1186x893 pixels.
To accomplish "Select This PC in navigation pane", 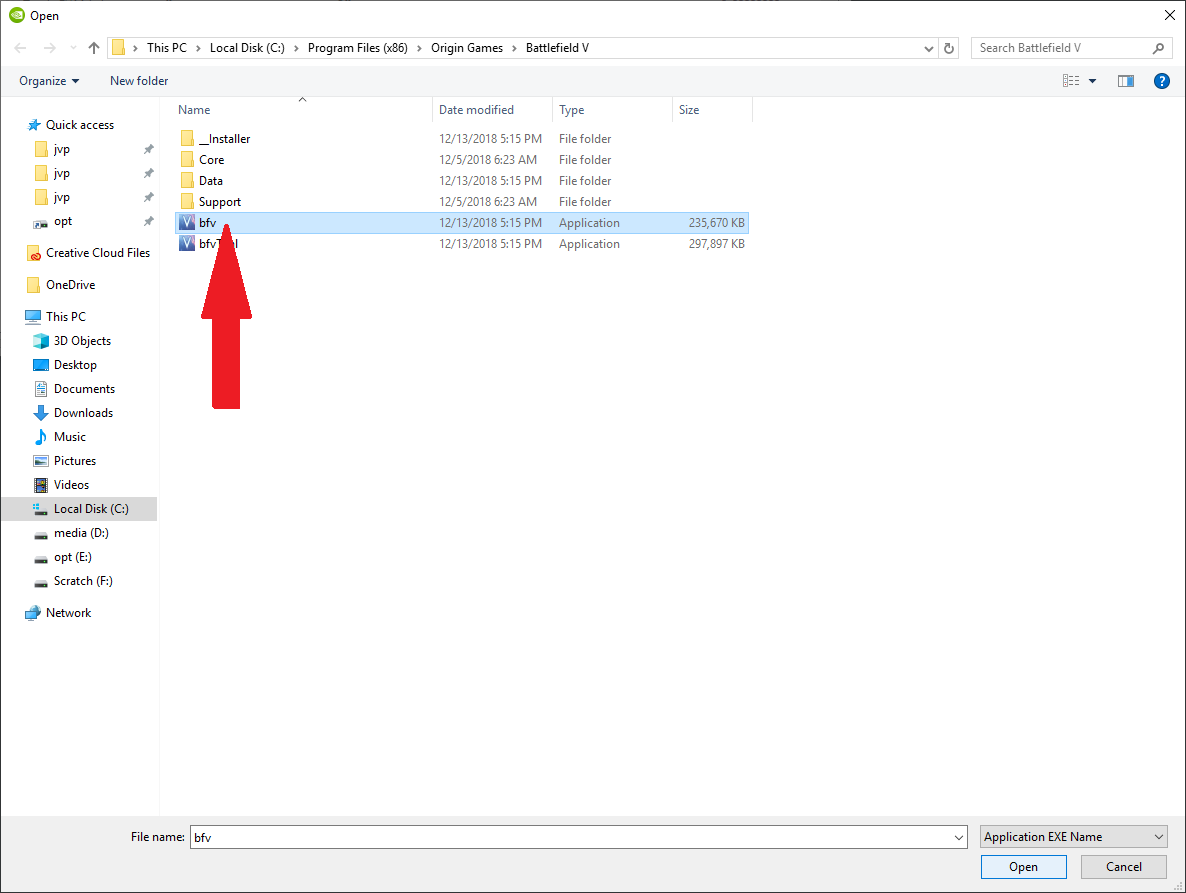I will tap(66, 317).
